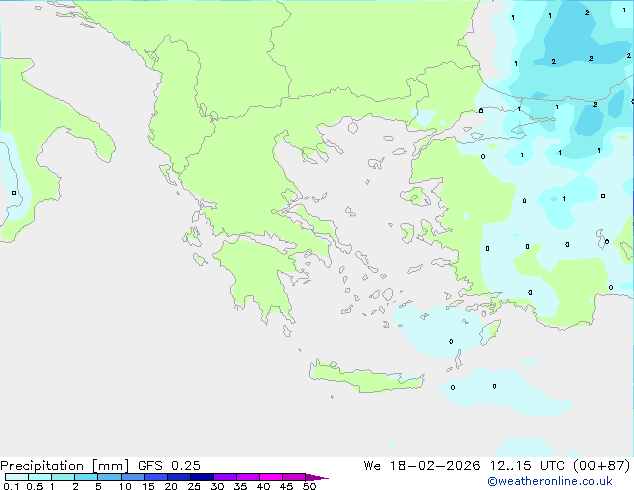Image resolution: width=634 pixels, height=490 pixels.
Task: Click the 5–10 mm legend color swatch
Action: point(109,477)
